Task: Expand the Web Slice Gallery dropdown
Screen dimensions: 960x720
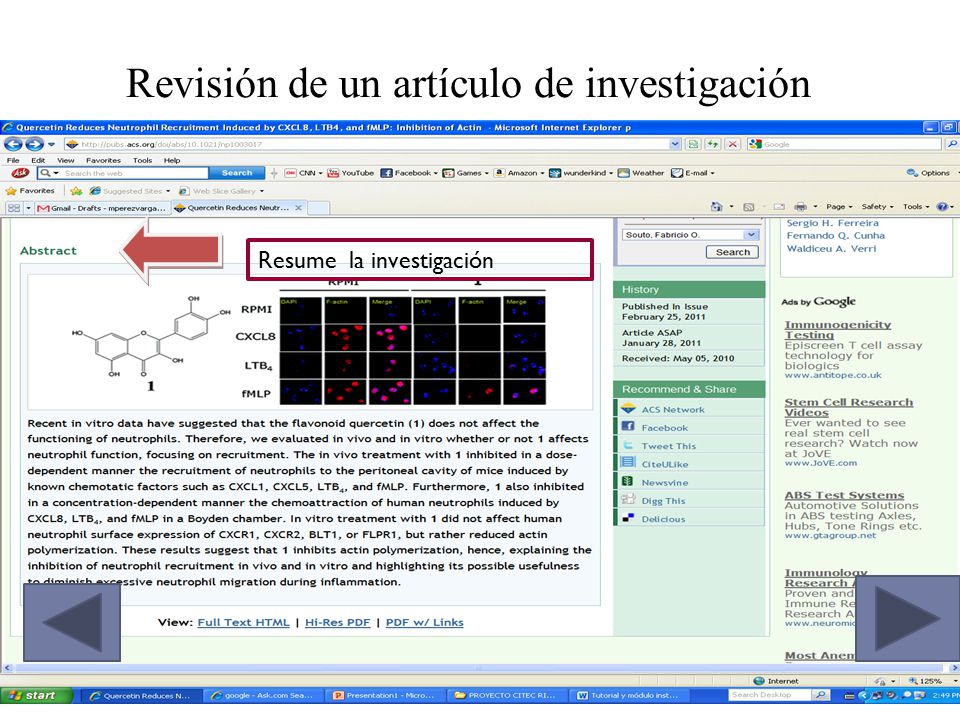Action: [x=261, y=191]
